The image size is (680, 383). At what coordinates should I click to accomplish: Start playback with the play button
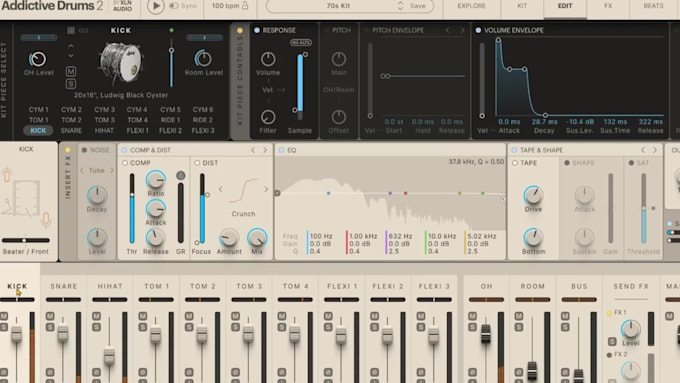click(155, 6)
